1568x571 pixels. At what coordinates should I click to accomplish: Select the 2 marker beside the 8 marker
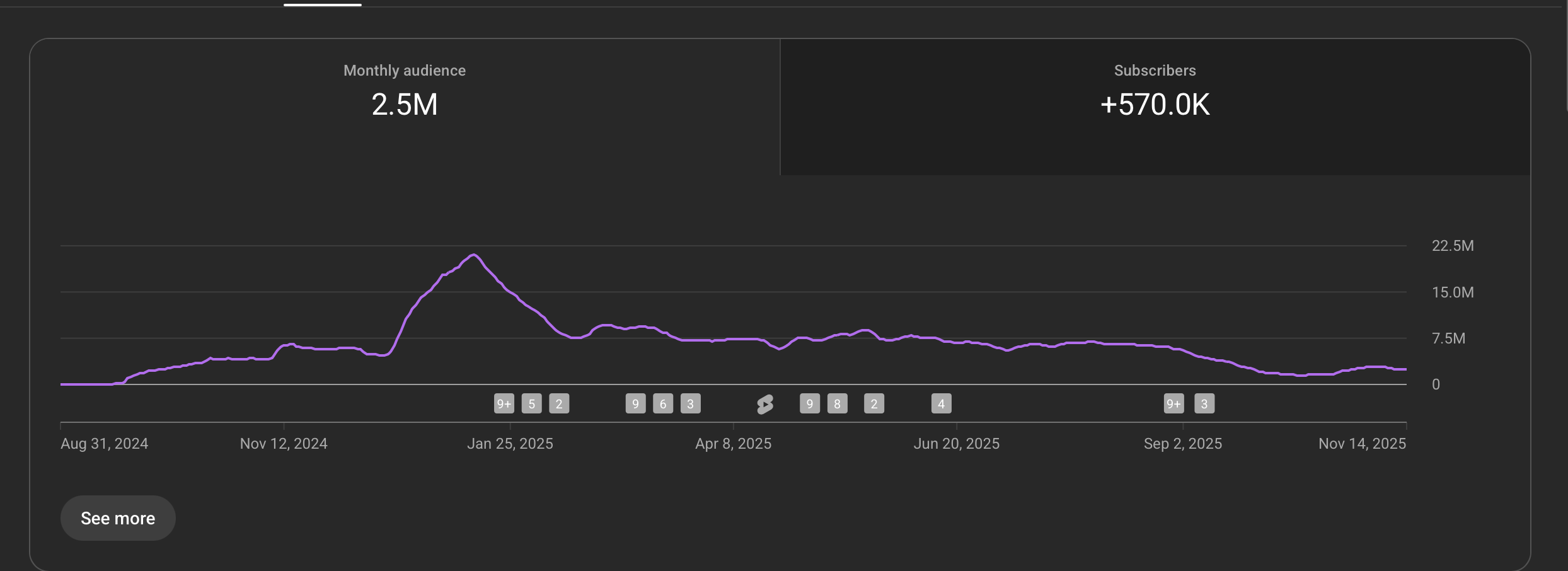(x=874, y=404)
